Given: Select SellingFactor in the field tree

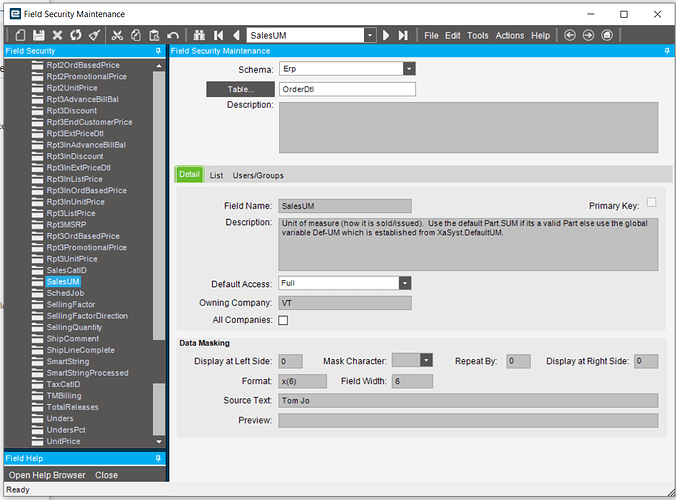Looking at the screenshot, I should (x=71, y=304).
